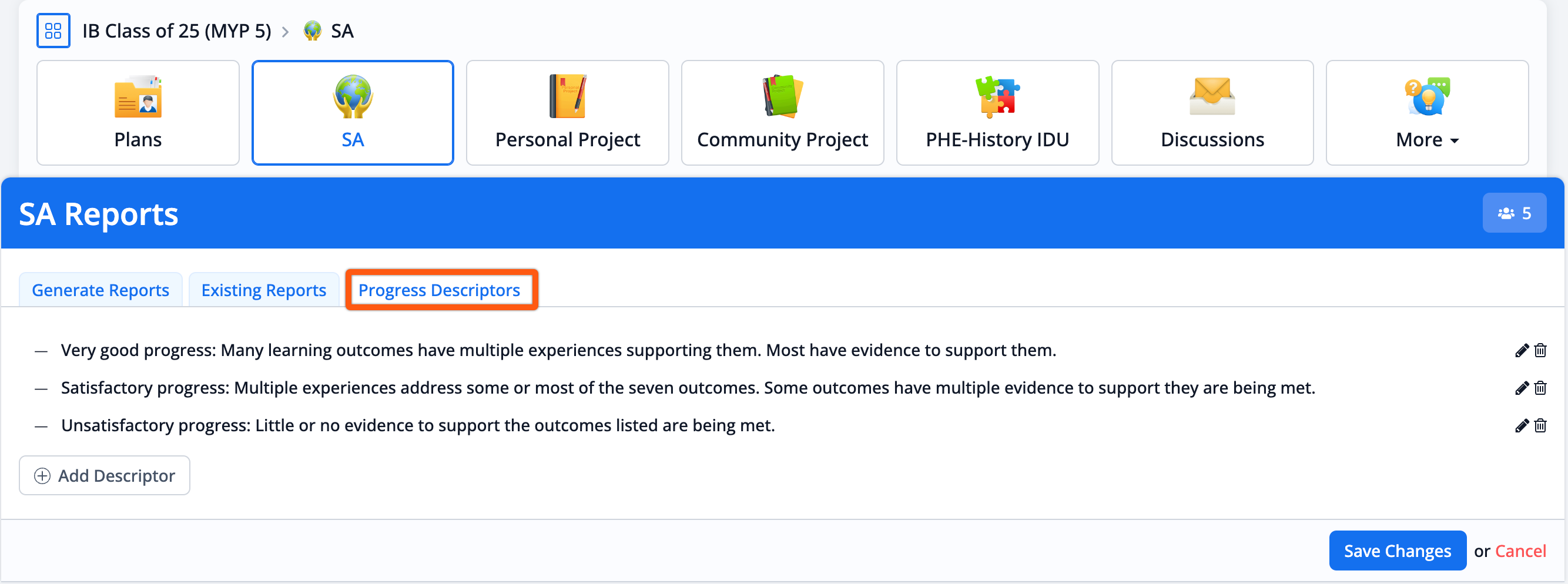
Task: Click the red Cancel link
Action: point(1520,551)
